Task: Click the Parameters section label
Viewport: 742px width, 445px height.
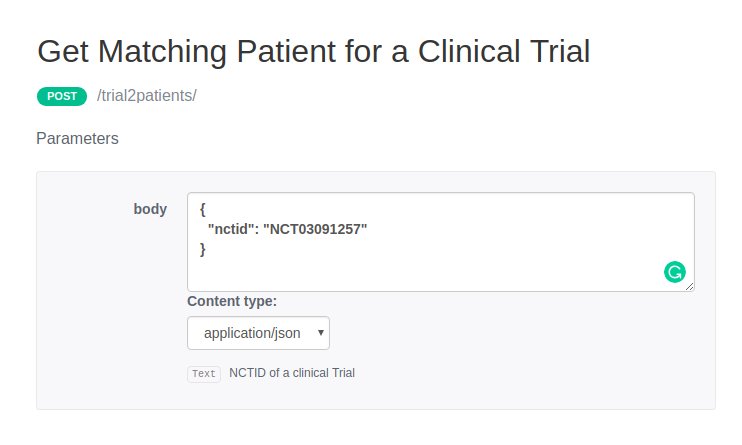Action: tap(77, 139)
